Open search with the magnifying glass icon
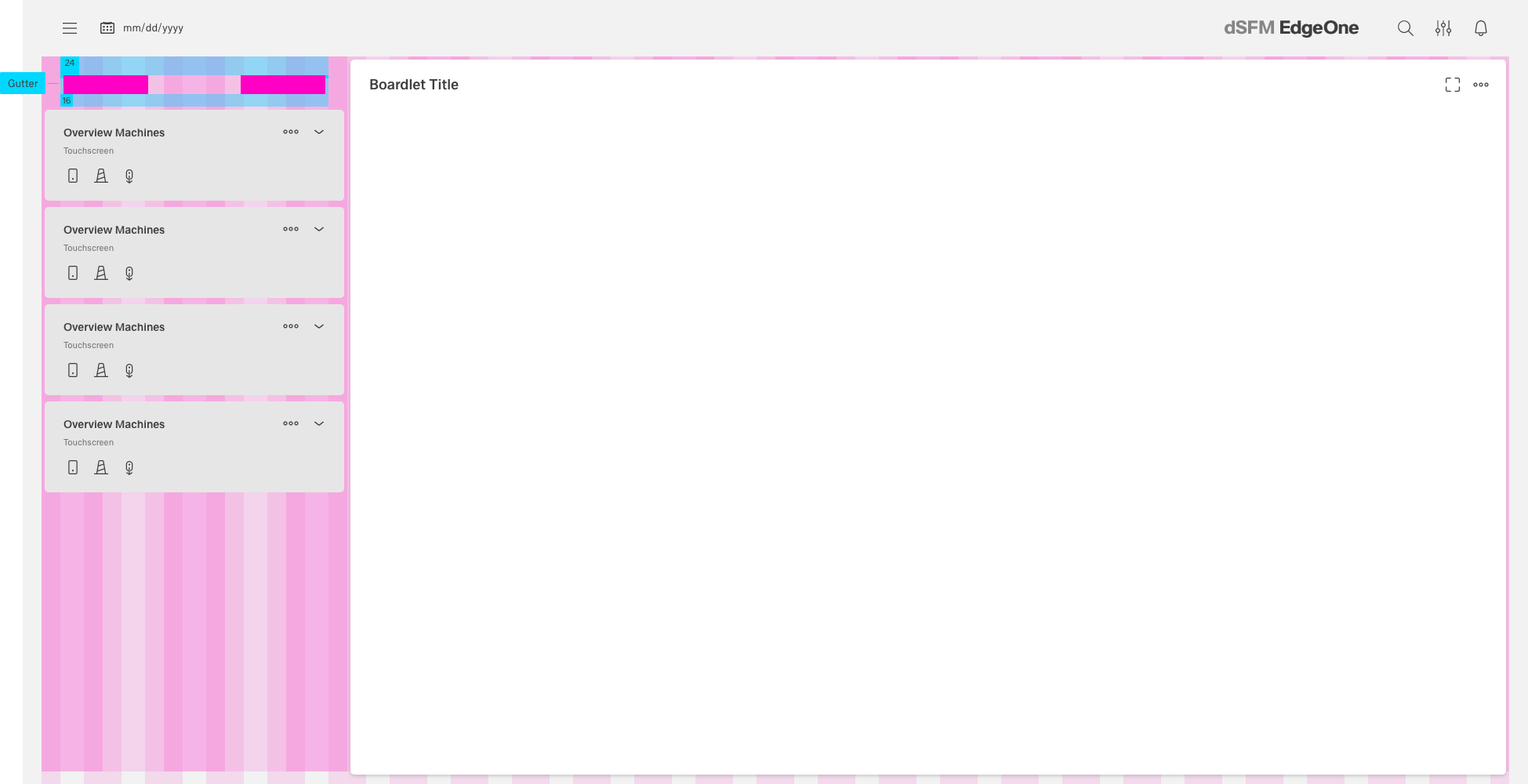The image size is (1528, 784). pos(1405,28)
